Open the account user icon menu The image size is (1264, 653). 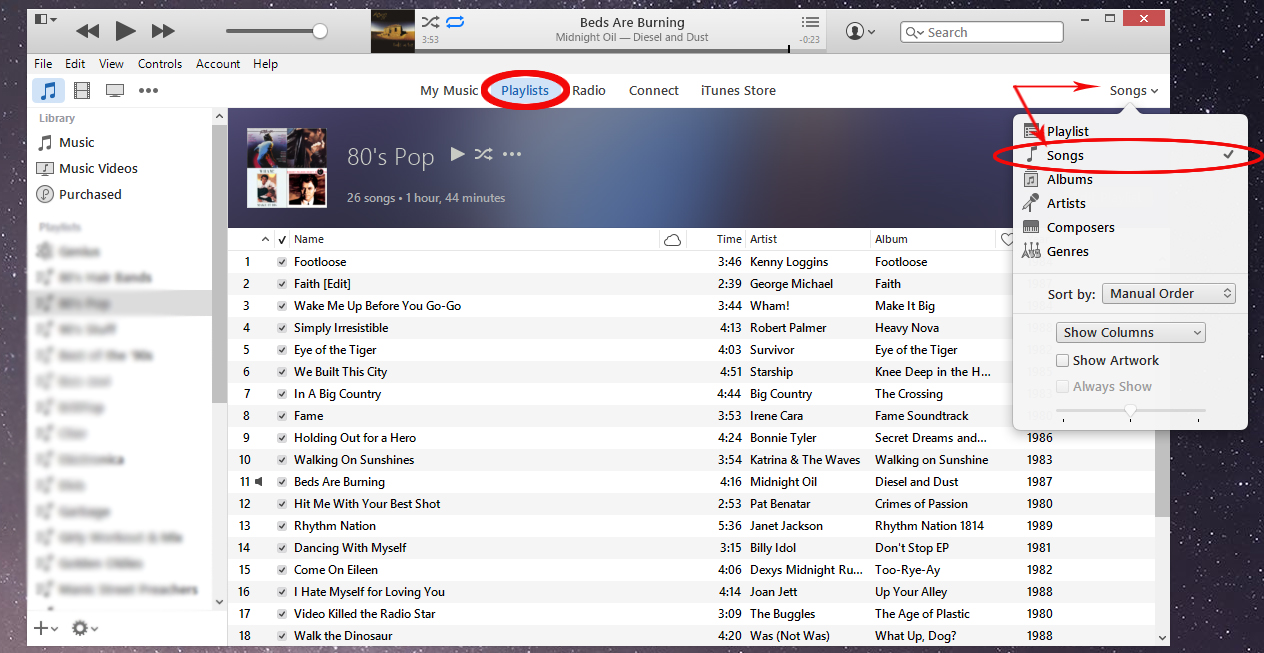tap(860, 32)
